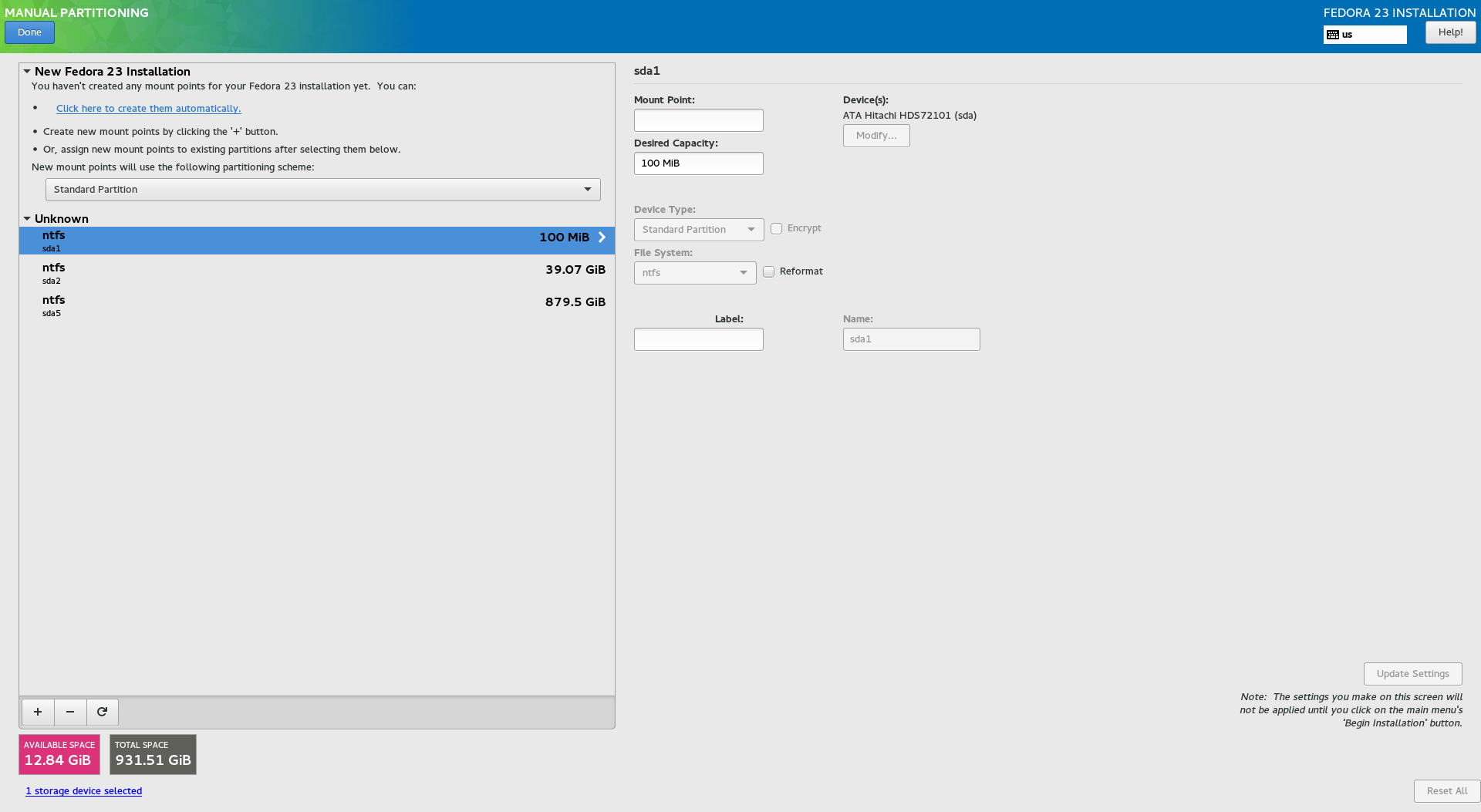Image resolution: width=1481 pixels, height=812 pixels.
Task: Click the keyboard layout icon labeled us
Action: coord(1333,35)
